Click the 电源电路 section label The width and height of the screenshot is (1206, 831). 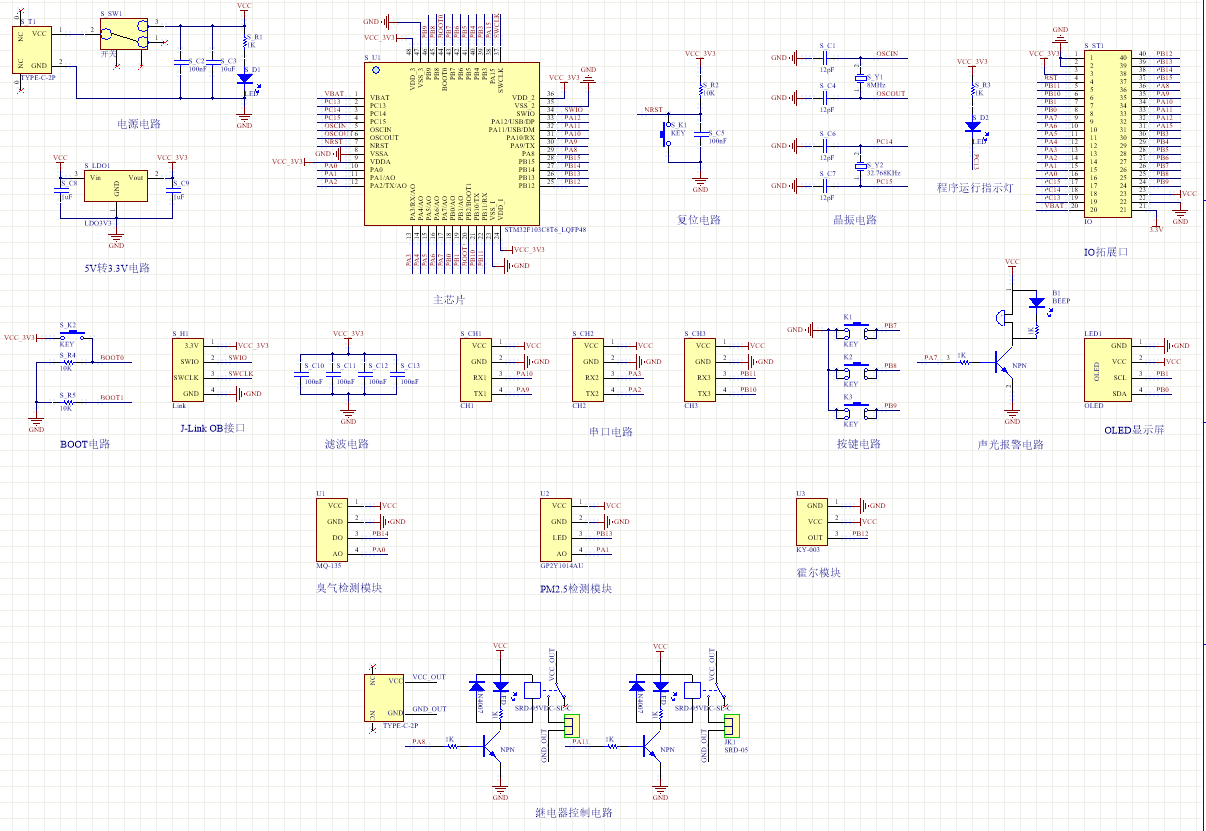(139, 124)
